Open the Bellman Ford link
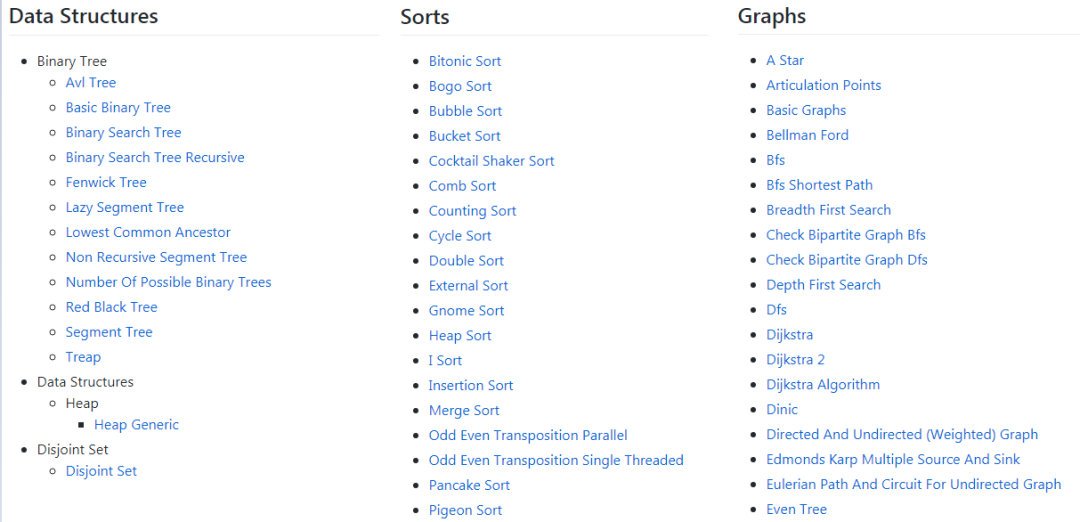This screenshot has width=1080, height=522. [x=807, y=135]
